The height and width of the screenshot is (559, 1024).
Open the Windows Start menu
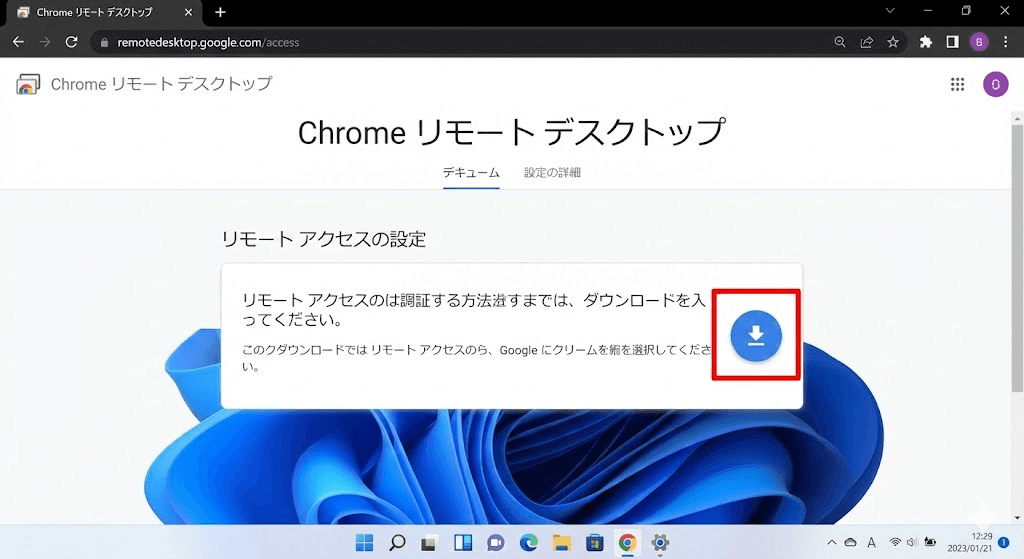pos(364,543)
